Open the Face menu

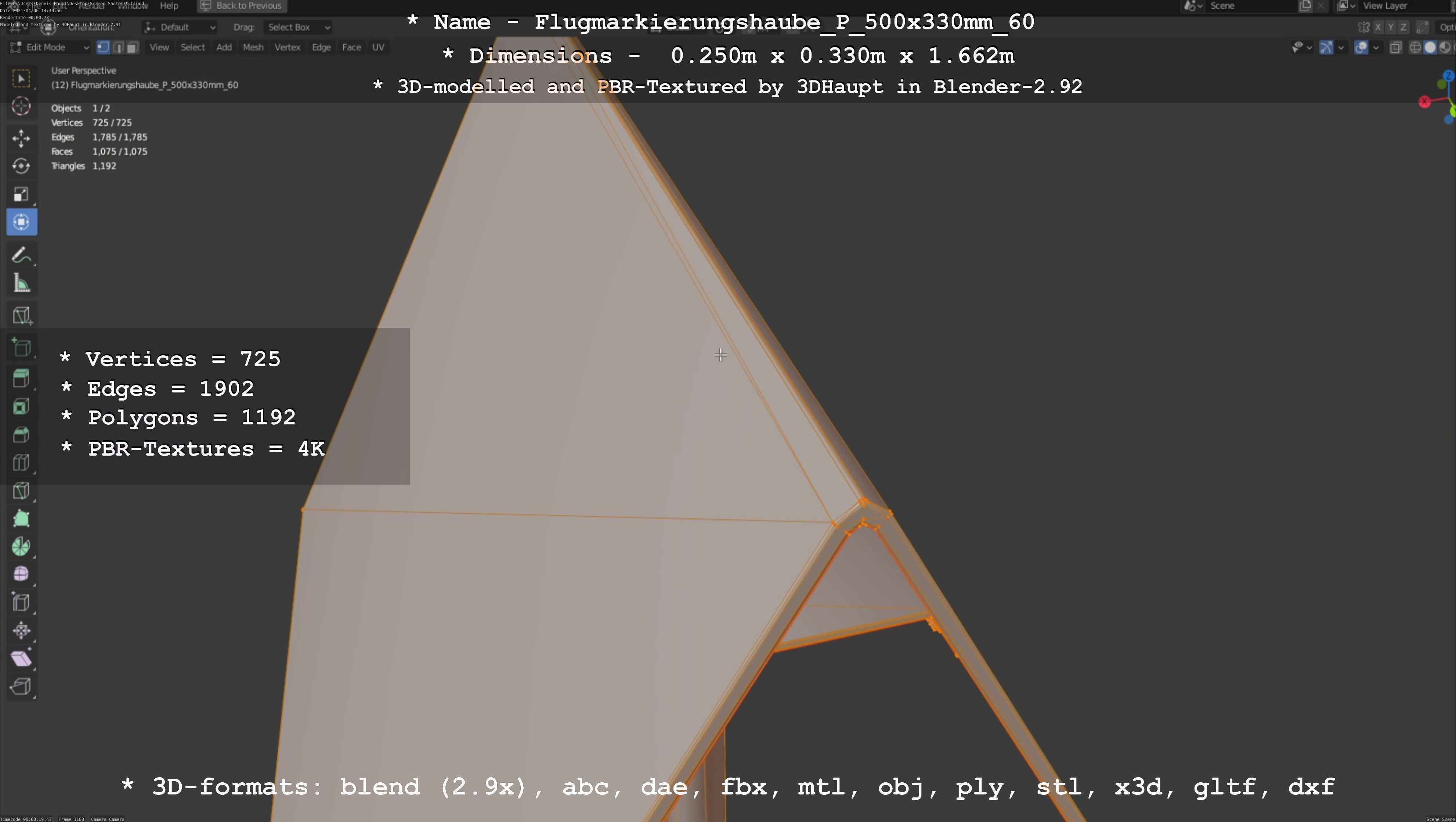click(351, 47)
